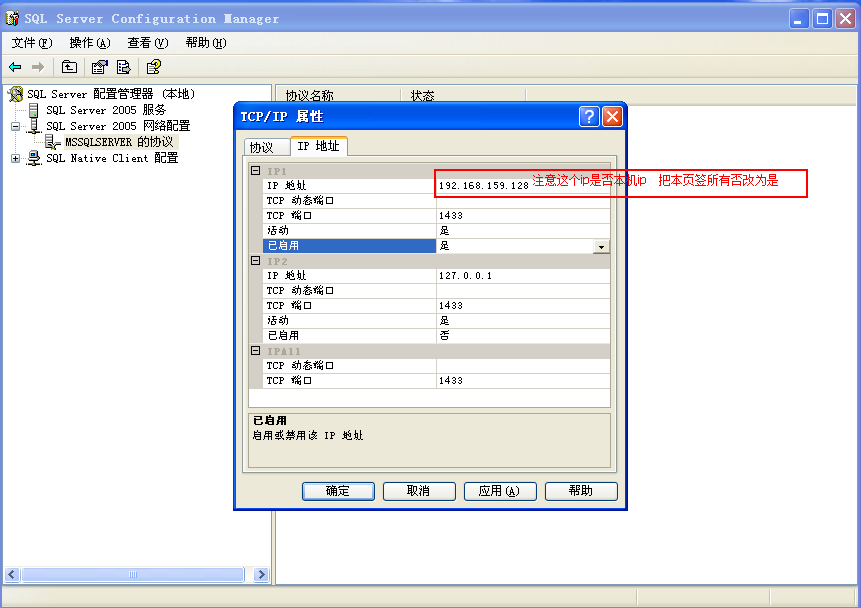Click the MSSQLSERVER 的协议 node icon
Viewport: 861px width, 608px height.
tap(53, 142)
